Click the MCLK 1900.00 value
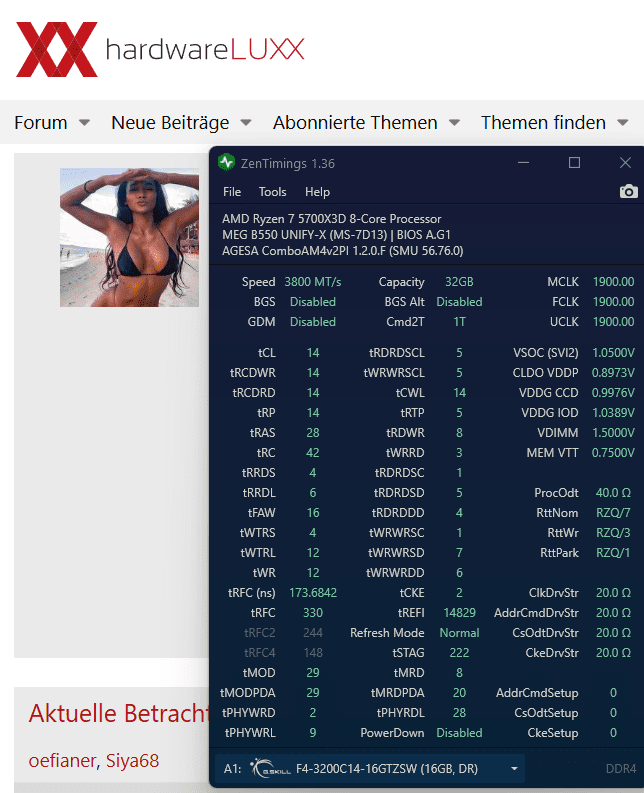This screenshot has height=793, width=644. click(613, 282)
